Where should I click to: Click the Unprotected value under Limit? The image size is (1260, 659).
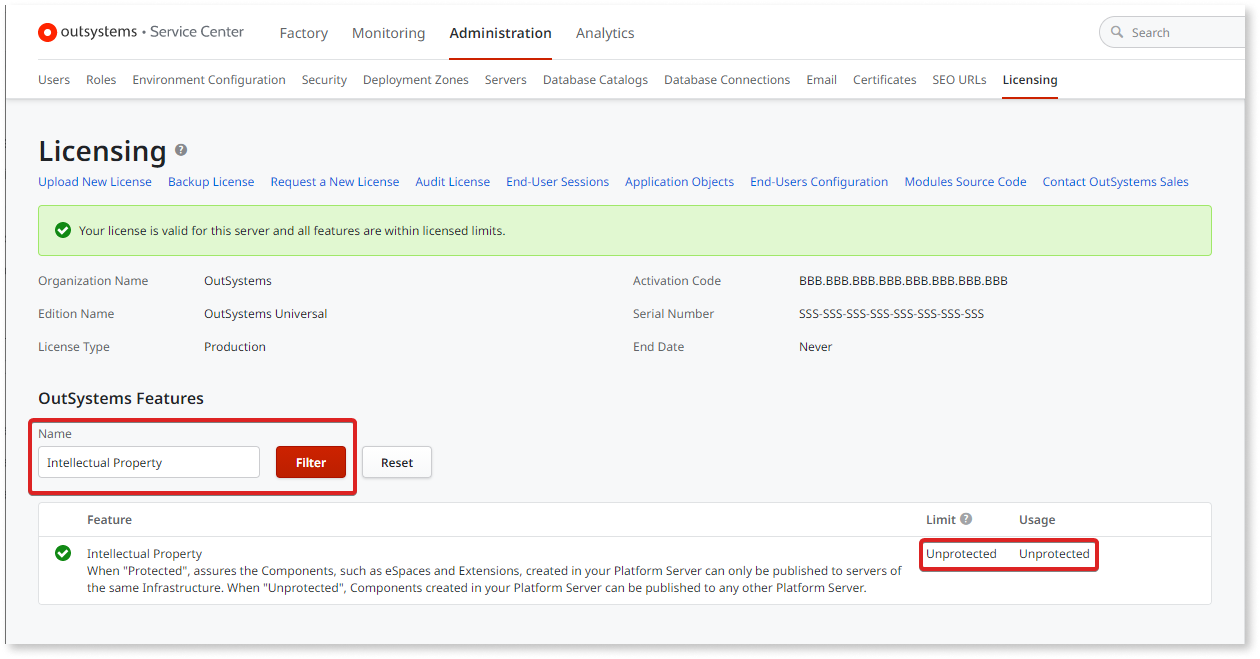(961, 554)
